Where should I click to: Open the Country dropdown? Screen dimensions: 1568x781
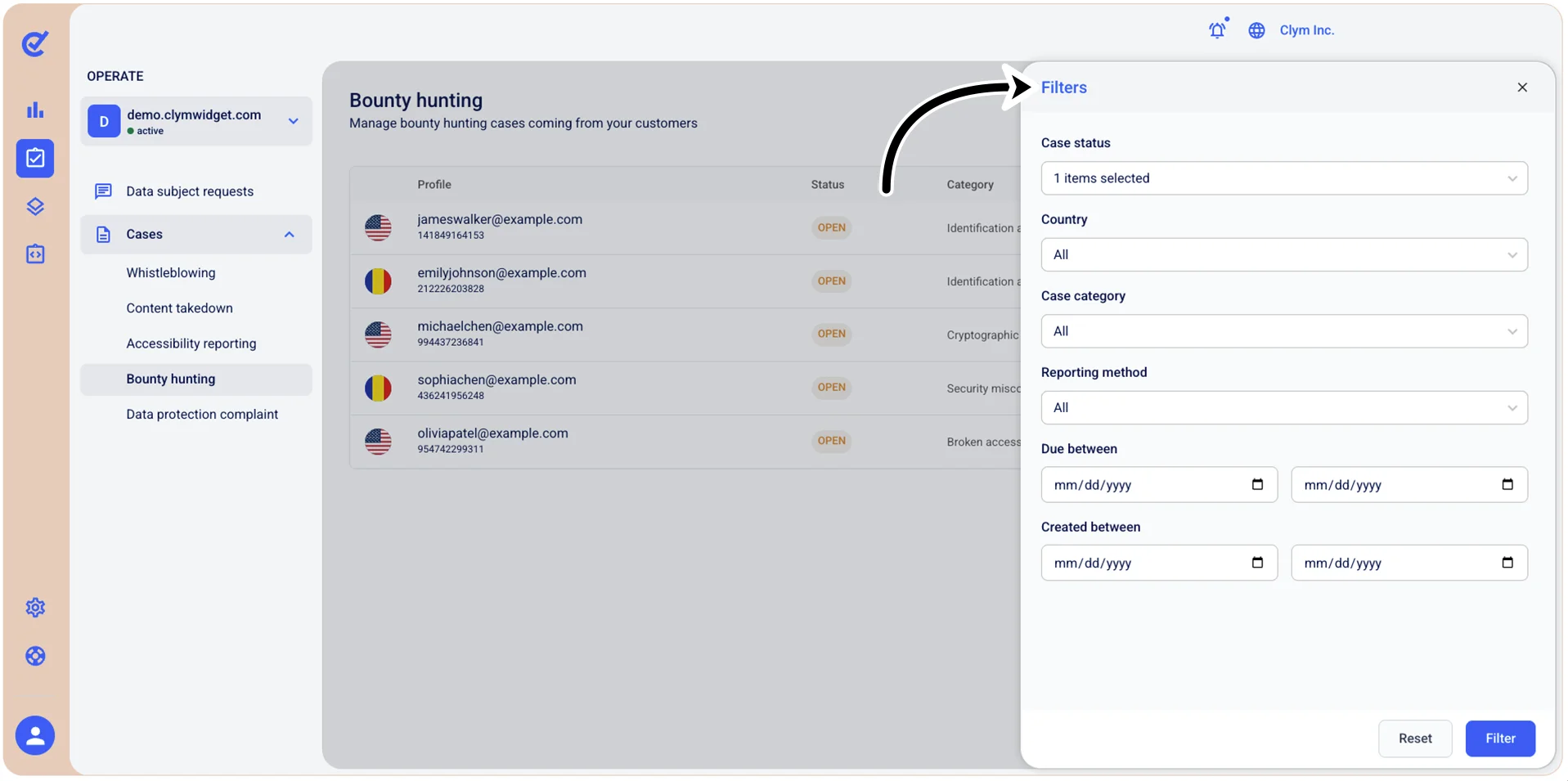[x=1284, y=254]
